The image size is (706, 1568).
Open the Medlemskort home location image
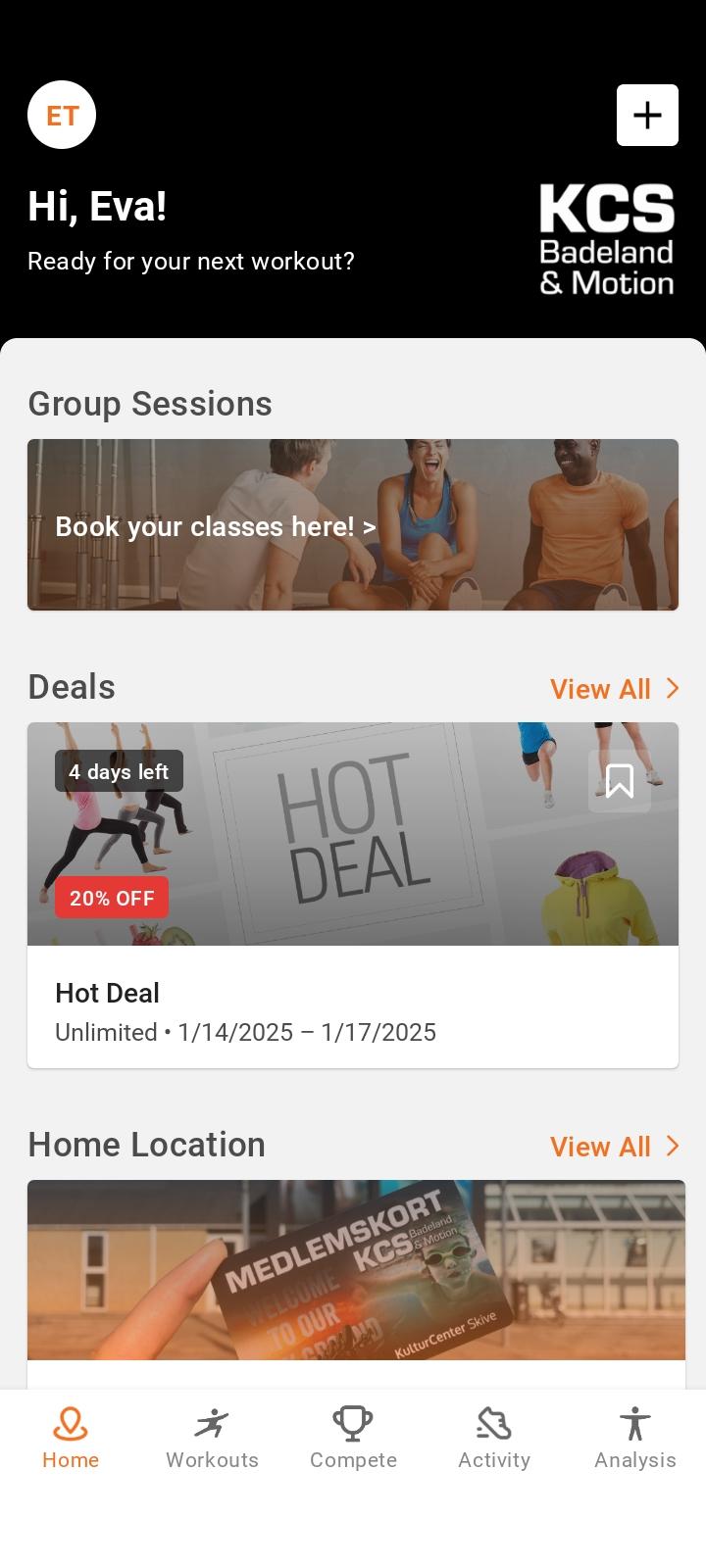(x=356, y=1270)
